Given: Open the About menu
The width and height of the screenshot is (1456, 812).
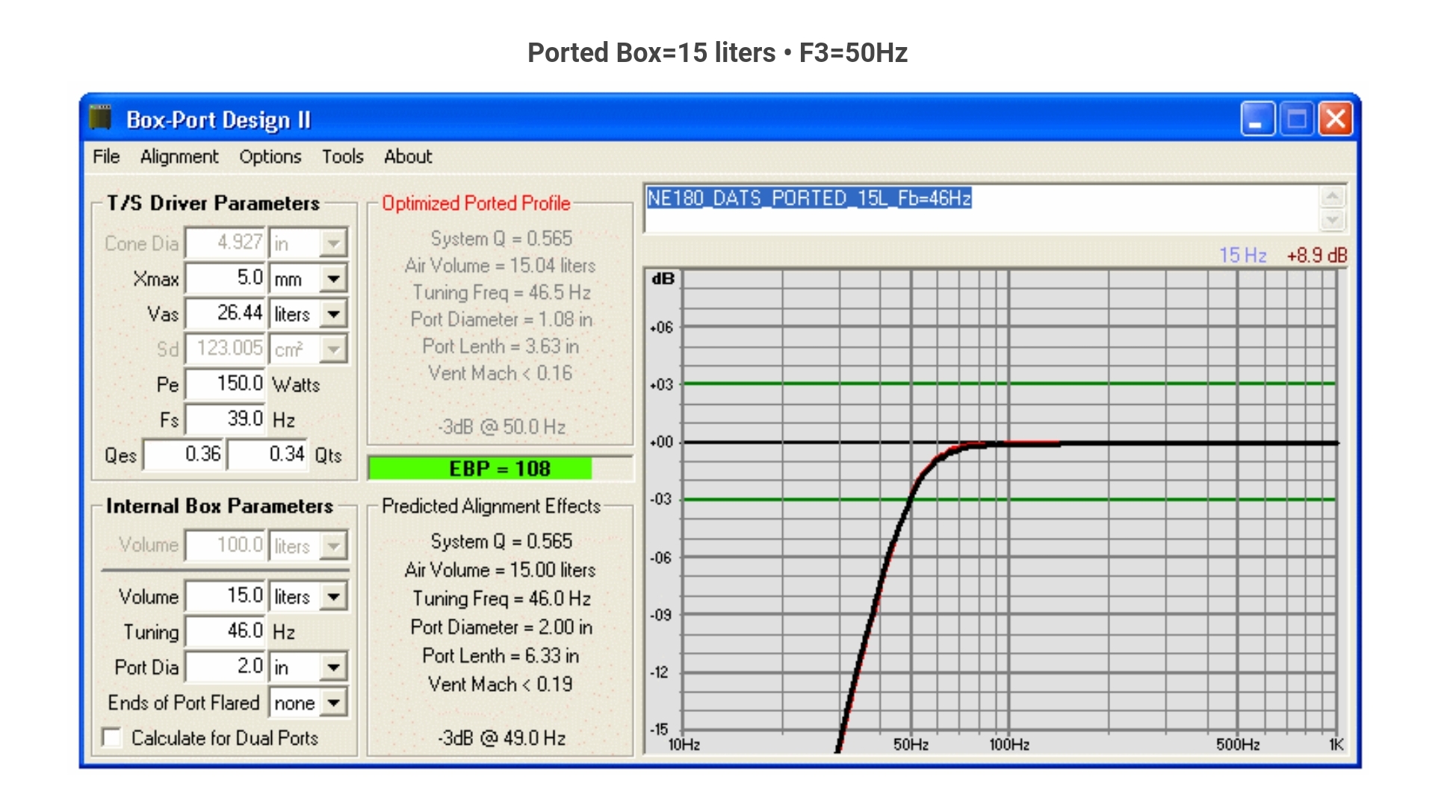Looking at the screenshot, I should (408, 156).
